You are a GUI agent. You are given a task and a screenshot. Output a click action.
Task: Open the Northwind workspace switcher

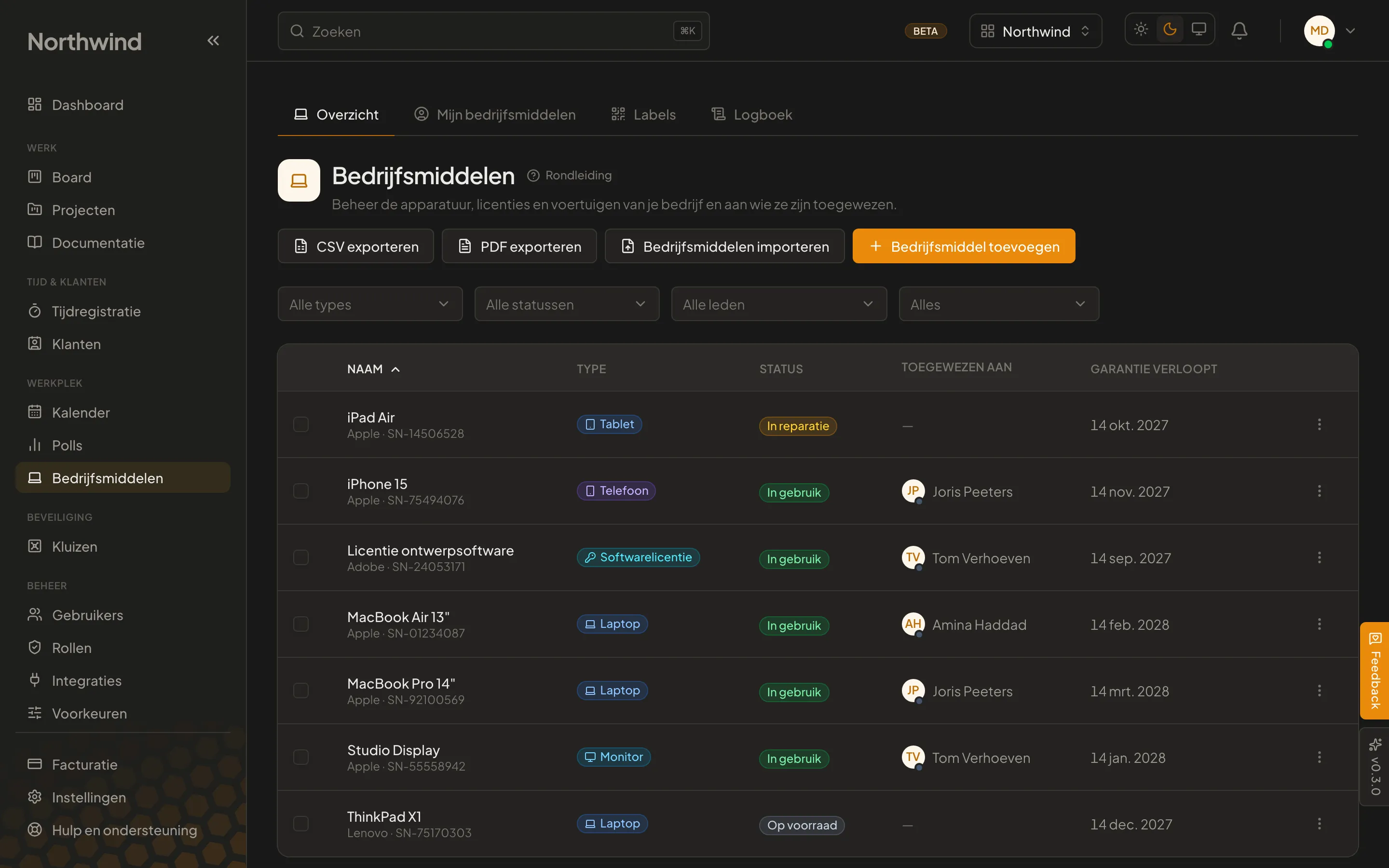1035,31
